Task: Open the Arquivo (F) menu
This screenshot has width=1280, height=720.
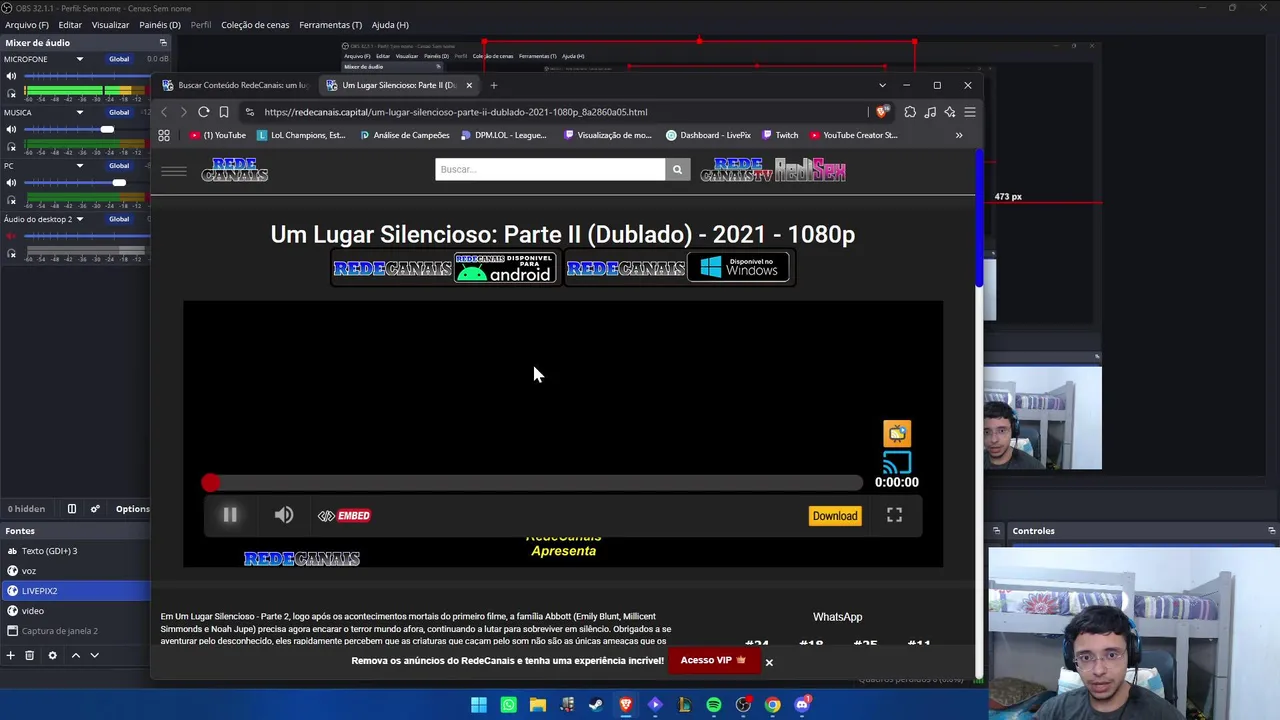Action: point(27,25)
